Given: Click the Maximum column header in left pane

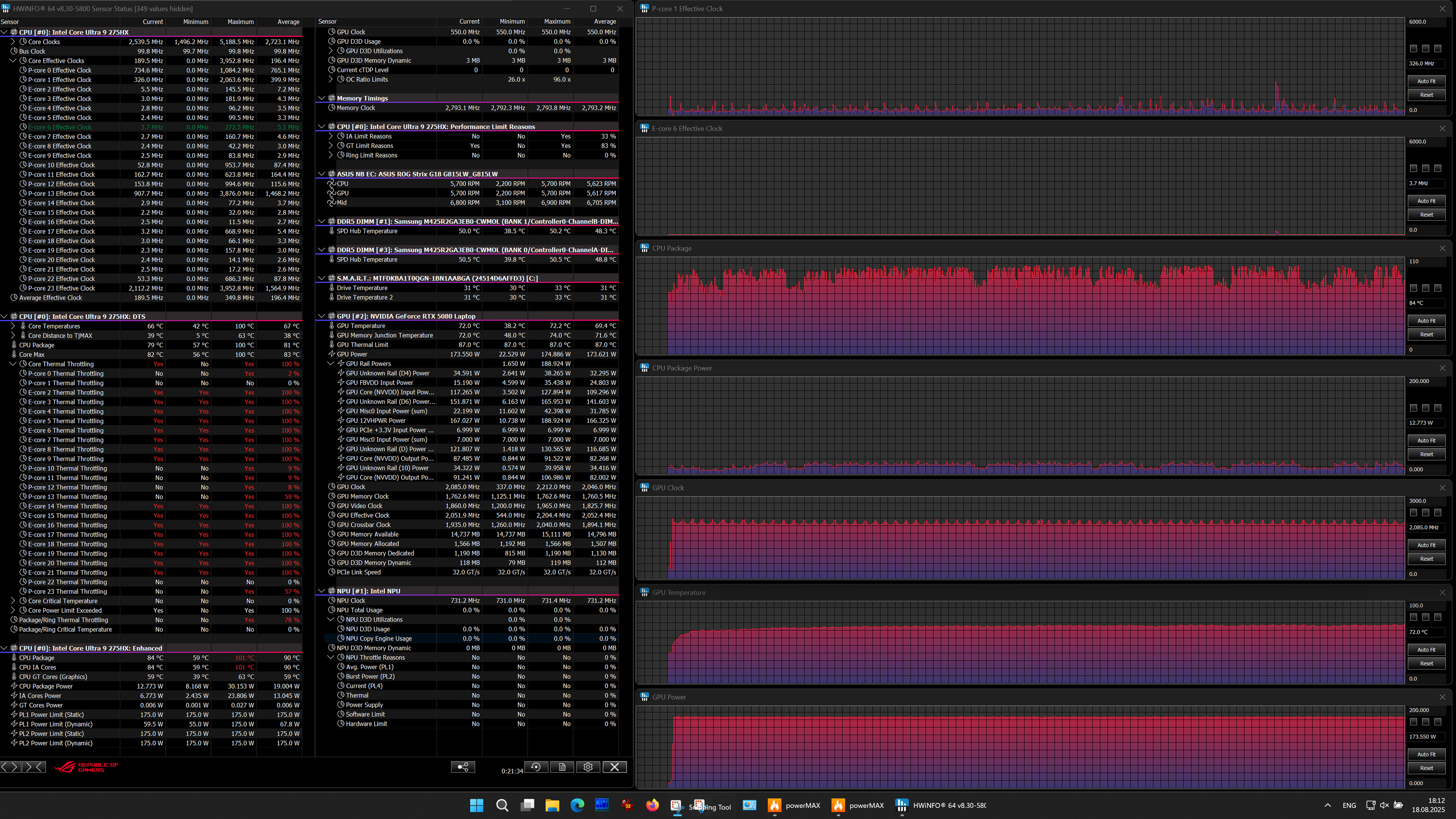Looking at the screenshot, I should (240, 21).
